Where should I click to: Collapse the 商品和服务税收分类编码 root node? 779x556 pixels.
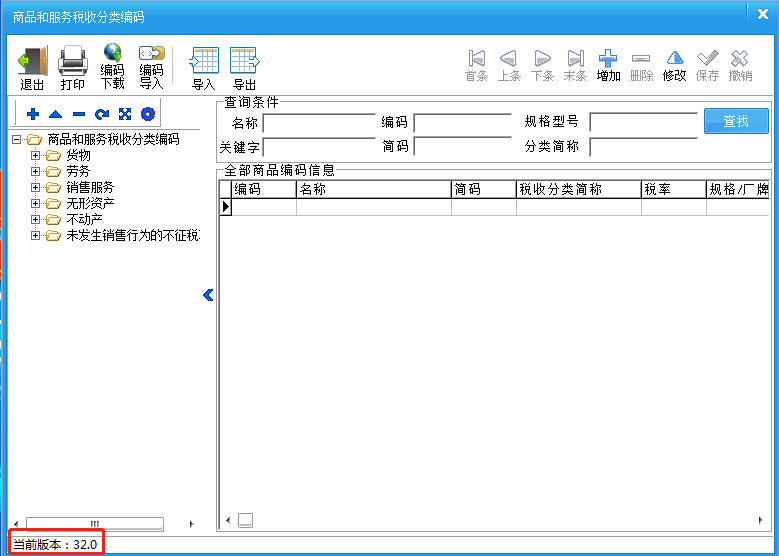(16, 139)
